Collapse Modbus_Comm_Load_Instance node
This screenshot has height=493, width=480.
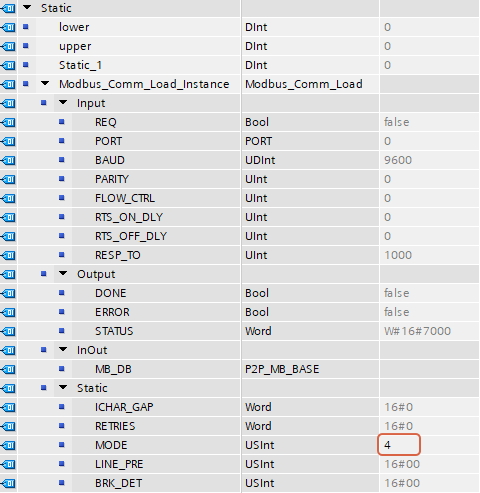pyautogui.click(x=45, y=83)
